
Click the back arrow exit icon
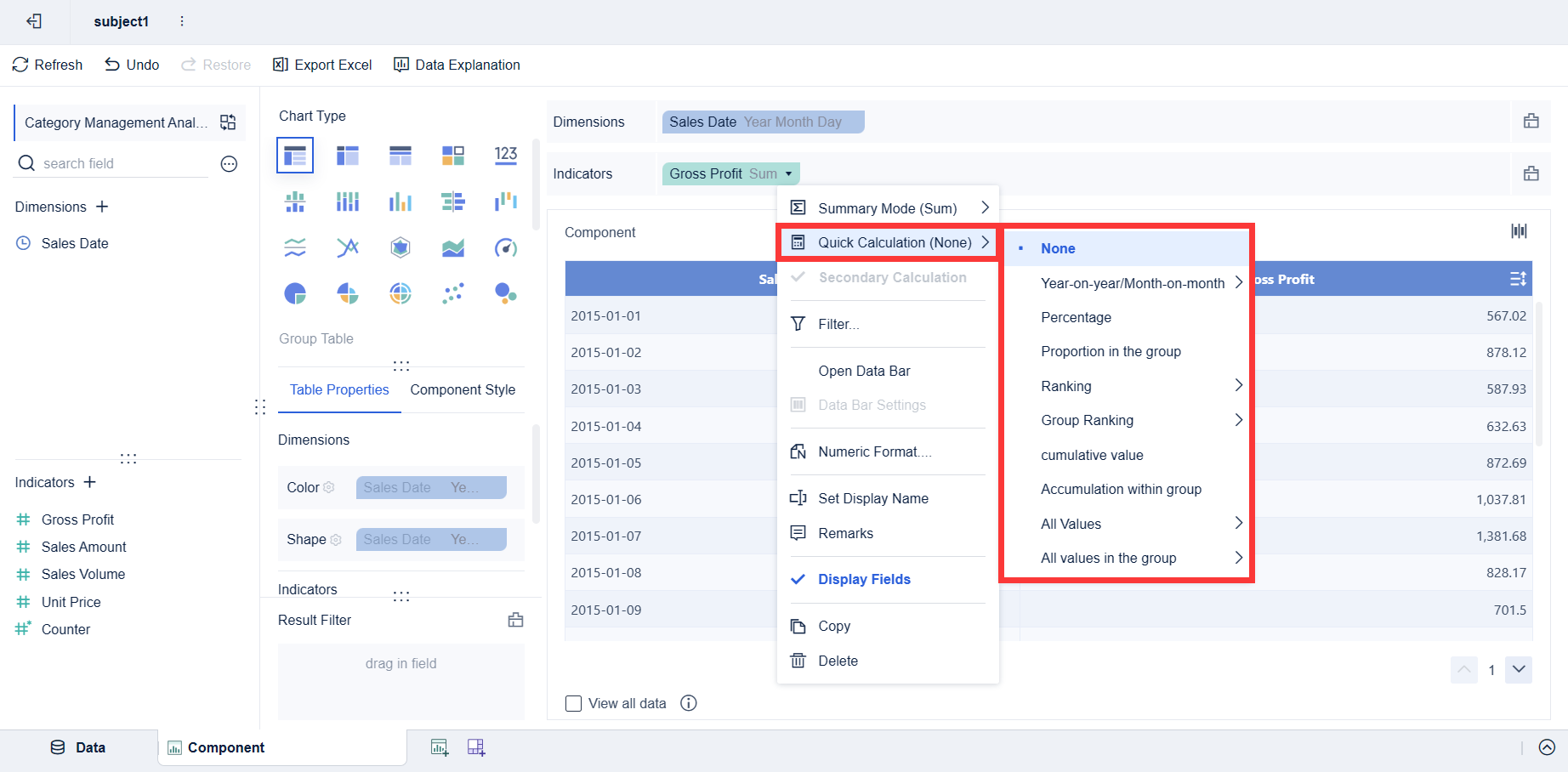click(34, 21)
